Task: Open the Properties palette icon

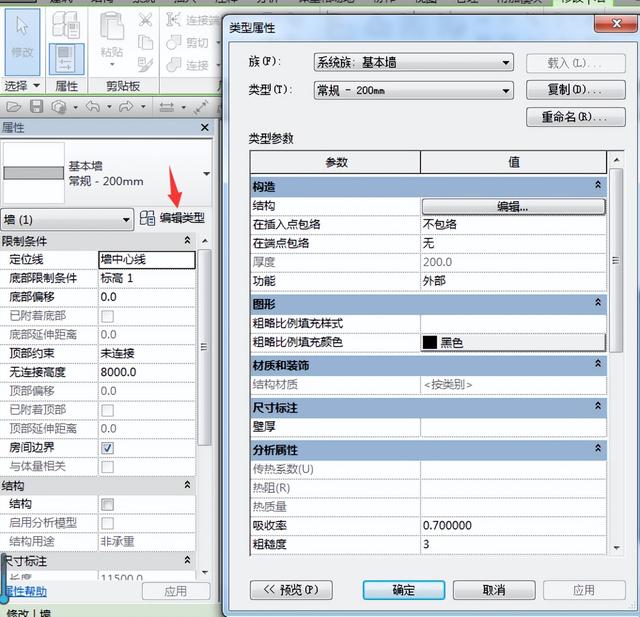Action: pyautogui.click(x=67, y=59)
